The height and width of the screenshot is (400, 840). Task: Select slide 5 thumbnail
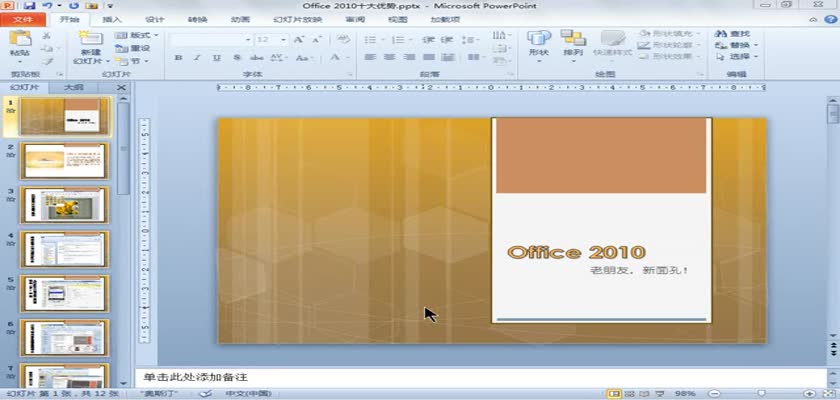[64, 293]
